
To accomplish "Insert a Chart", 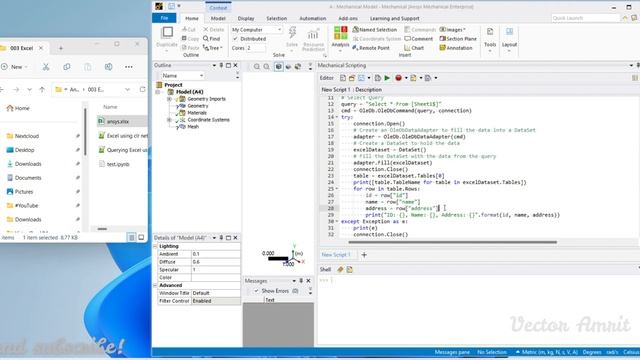I will click(x=414, y=48).
